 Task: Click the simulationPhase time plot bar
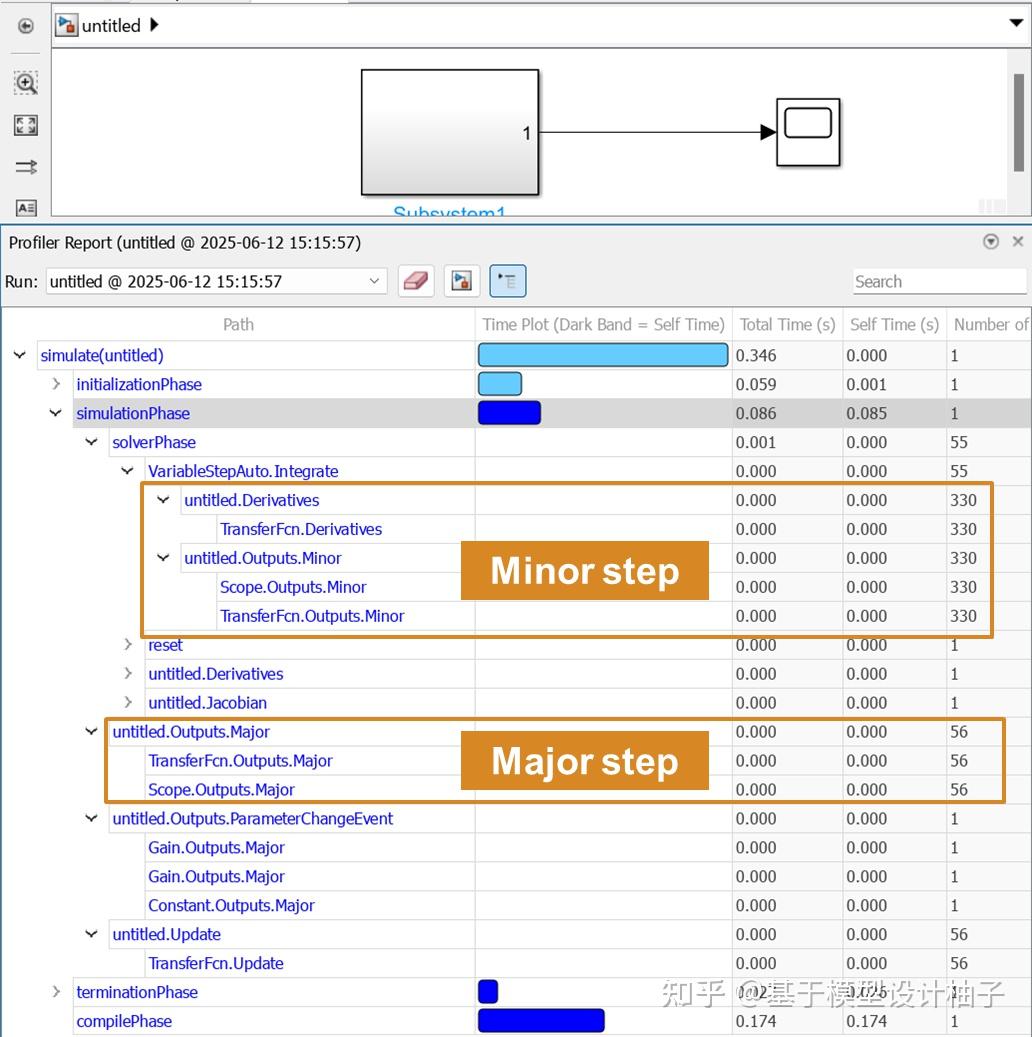click(x=509, y=412)
